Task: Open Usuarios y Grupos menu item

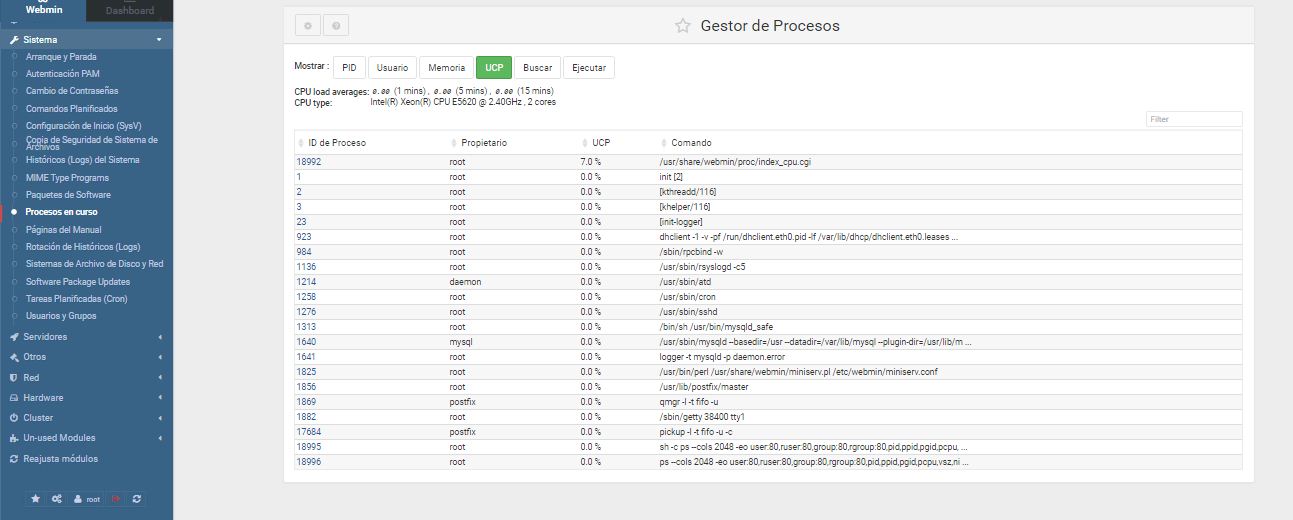Action: pos(61,316)
